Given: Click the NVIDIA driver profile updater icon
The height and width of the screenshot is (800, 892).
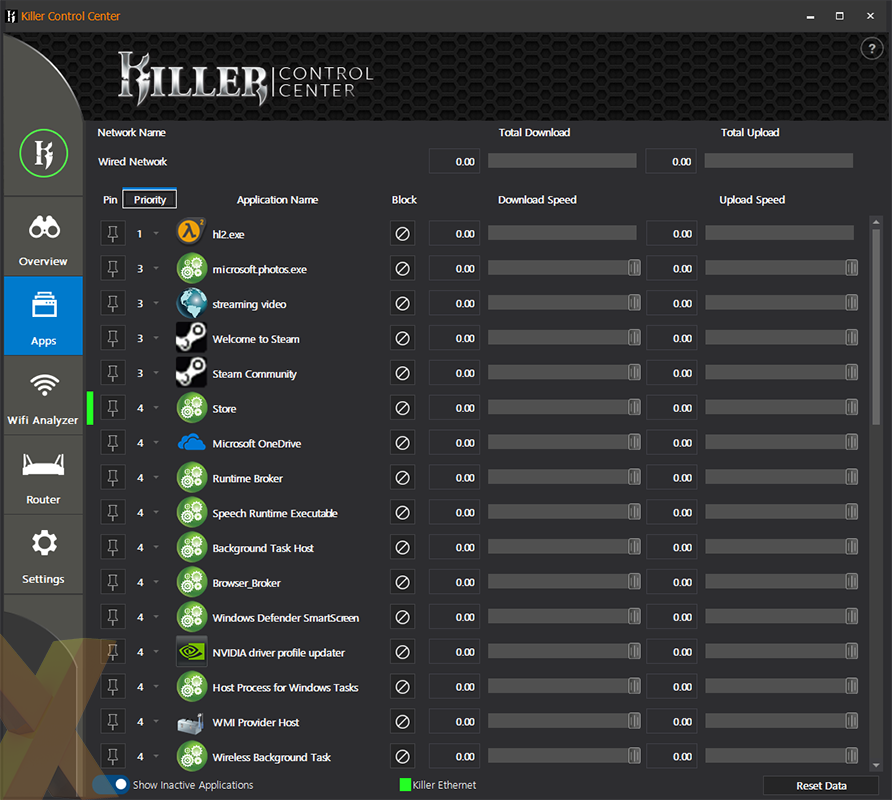Looking at the screenshot, I should coord(191,651).
